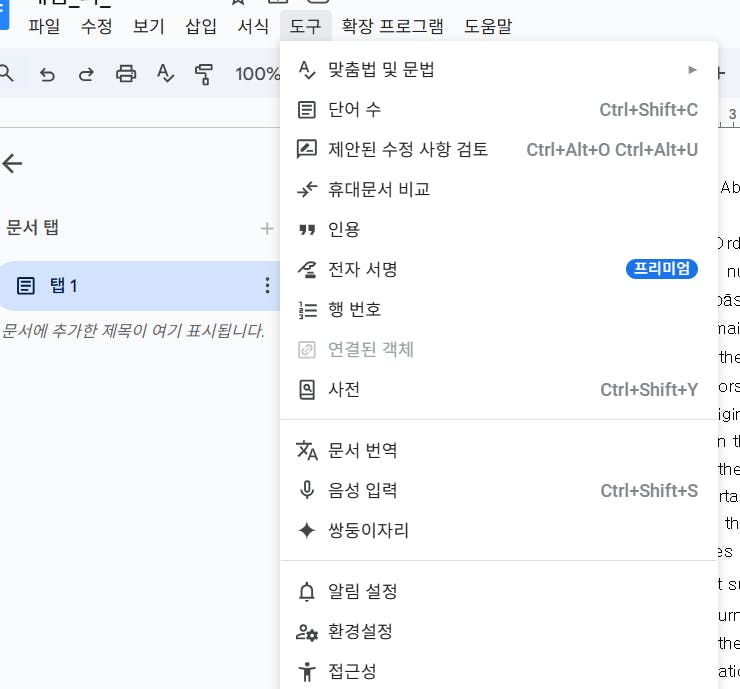
Task: Open 알림 설정 menu item
Action: [498, 591]
